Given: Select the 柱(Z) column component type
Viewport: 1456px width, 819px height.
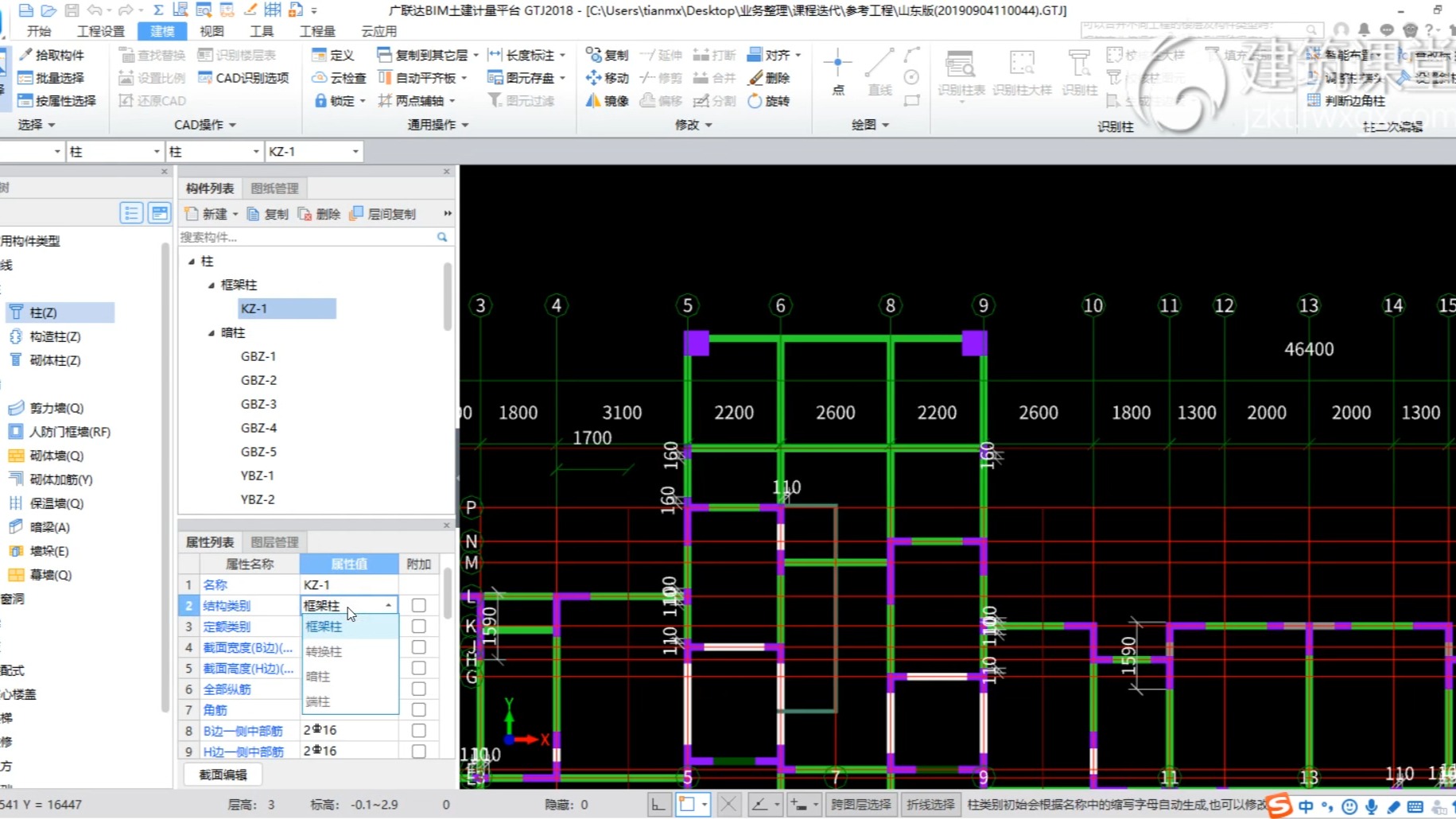Looking at the screenshot, I should pos(60,312).
